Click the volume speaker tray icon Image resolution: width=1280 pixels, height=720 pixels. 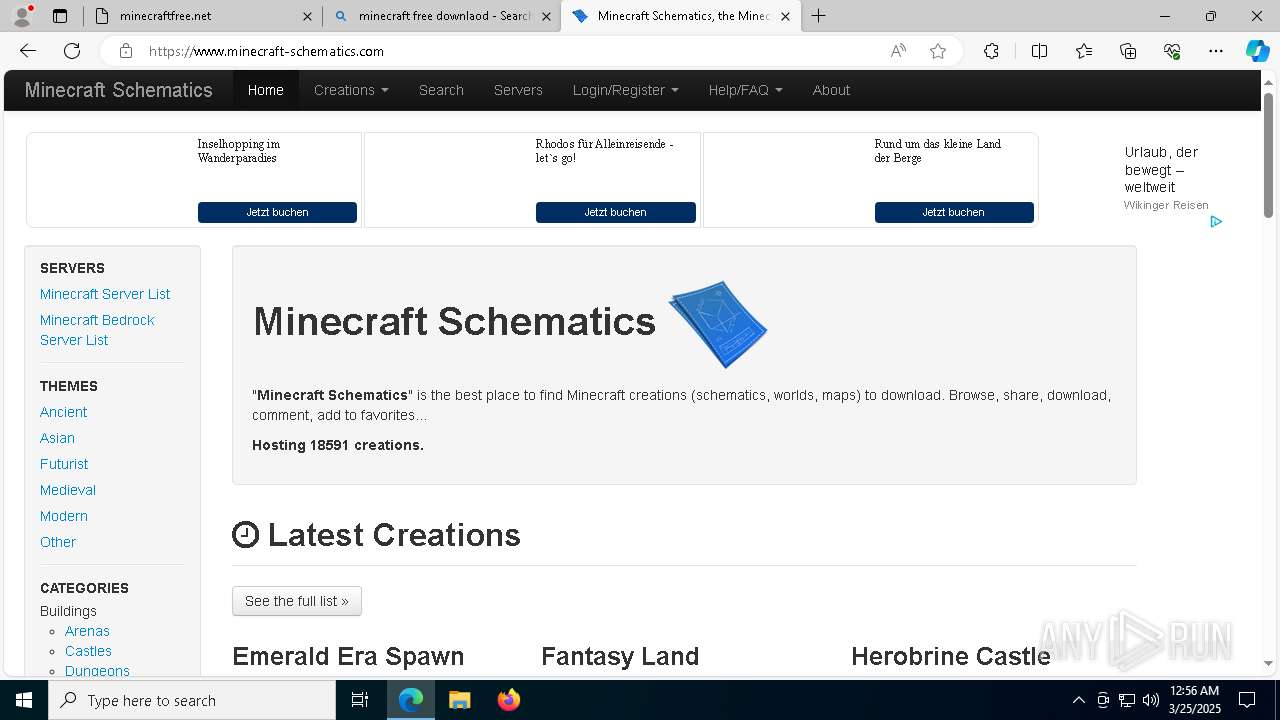click(x=1151, y=700)
